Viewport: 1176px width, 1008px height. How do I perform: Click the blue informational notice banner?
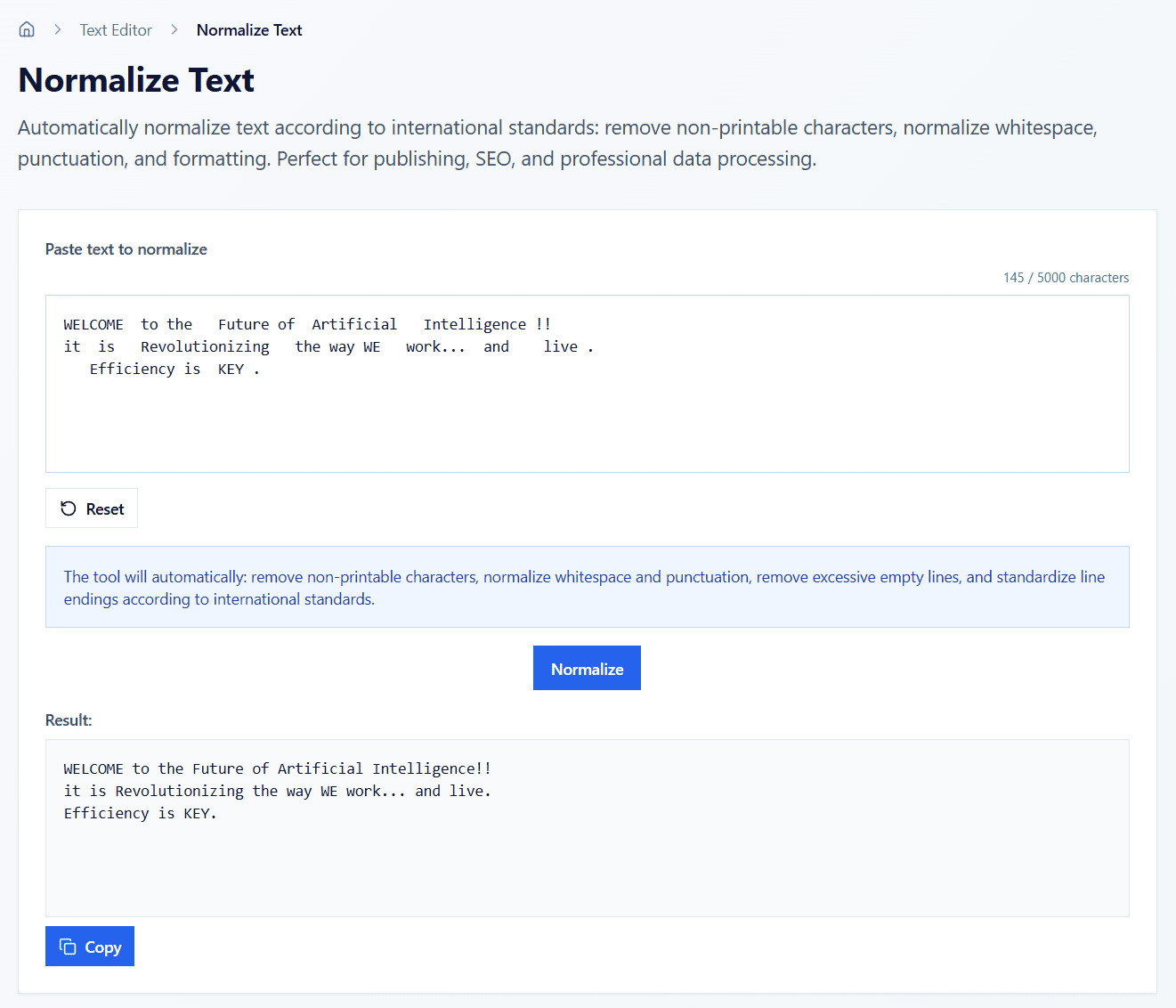587,587
